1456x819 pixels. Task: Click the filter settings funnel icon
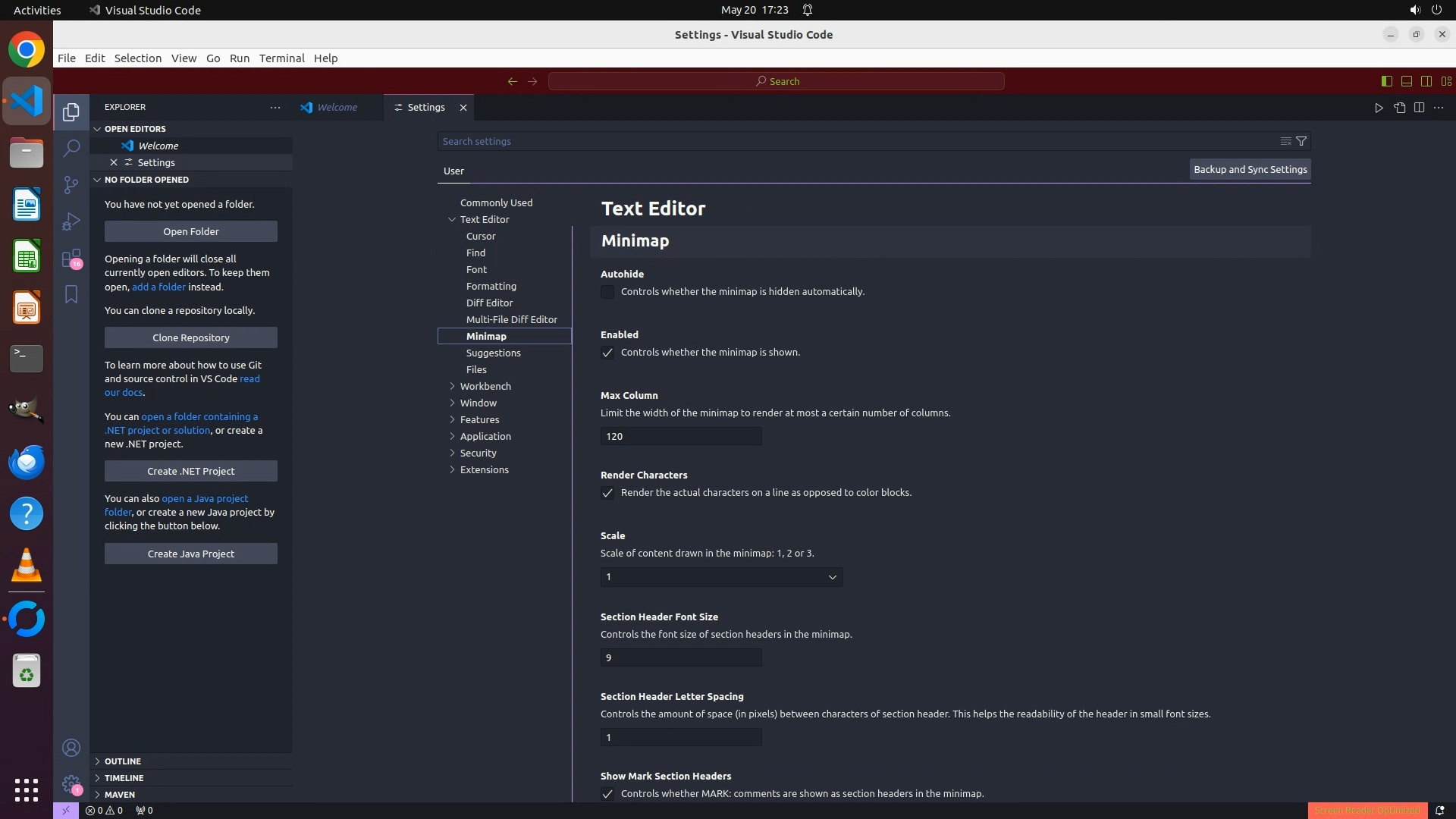pyautogui.click(x=1301, y=141)
